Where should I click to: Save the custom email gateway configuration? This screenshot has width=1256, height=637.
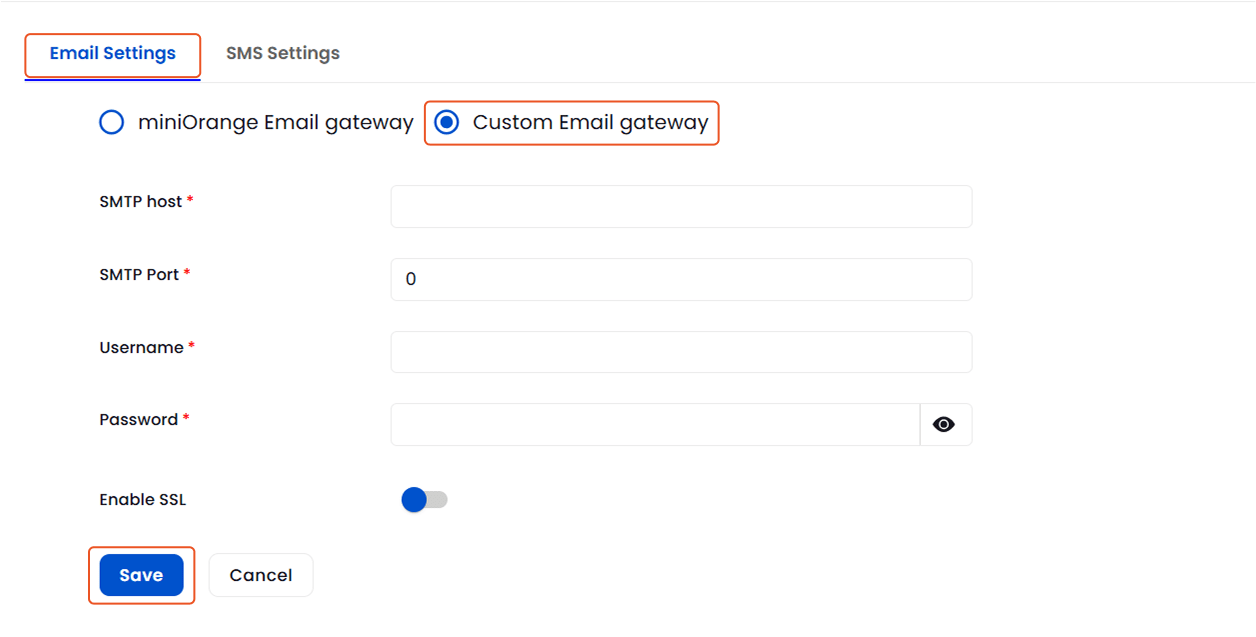pos(141,574)
